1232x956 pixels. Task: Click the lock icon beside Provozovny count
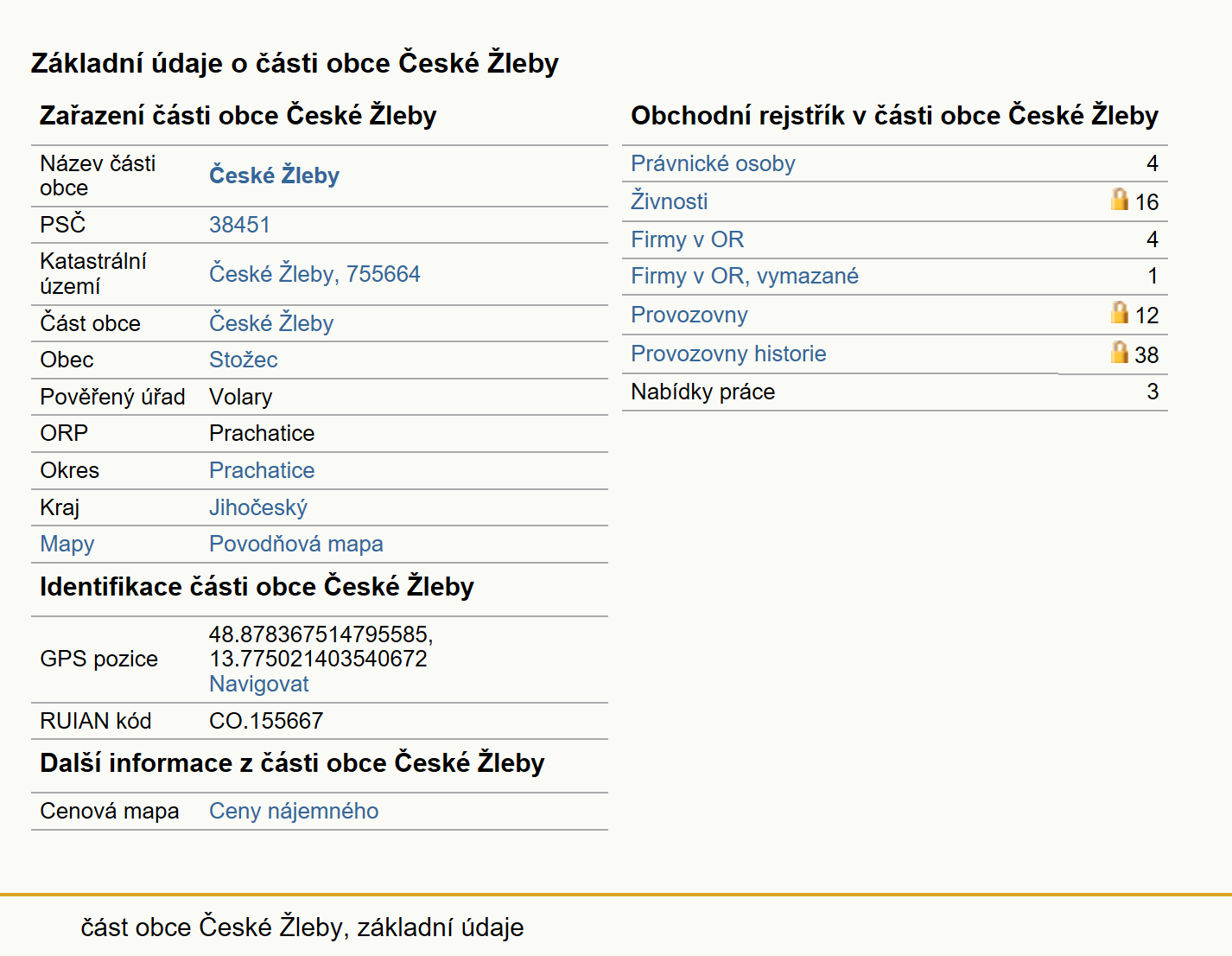pos(1119,312)
